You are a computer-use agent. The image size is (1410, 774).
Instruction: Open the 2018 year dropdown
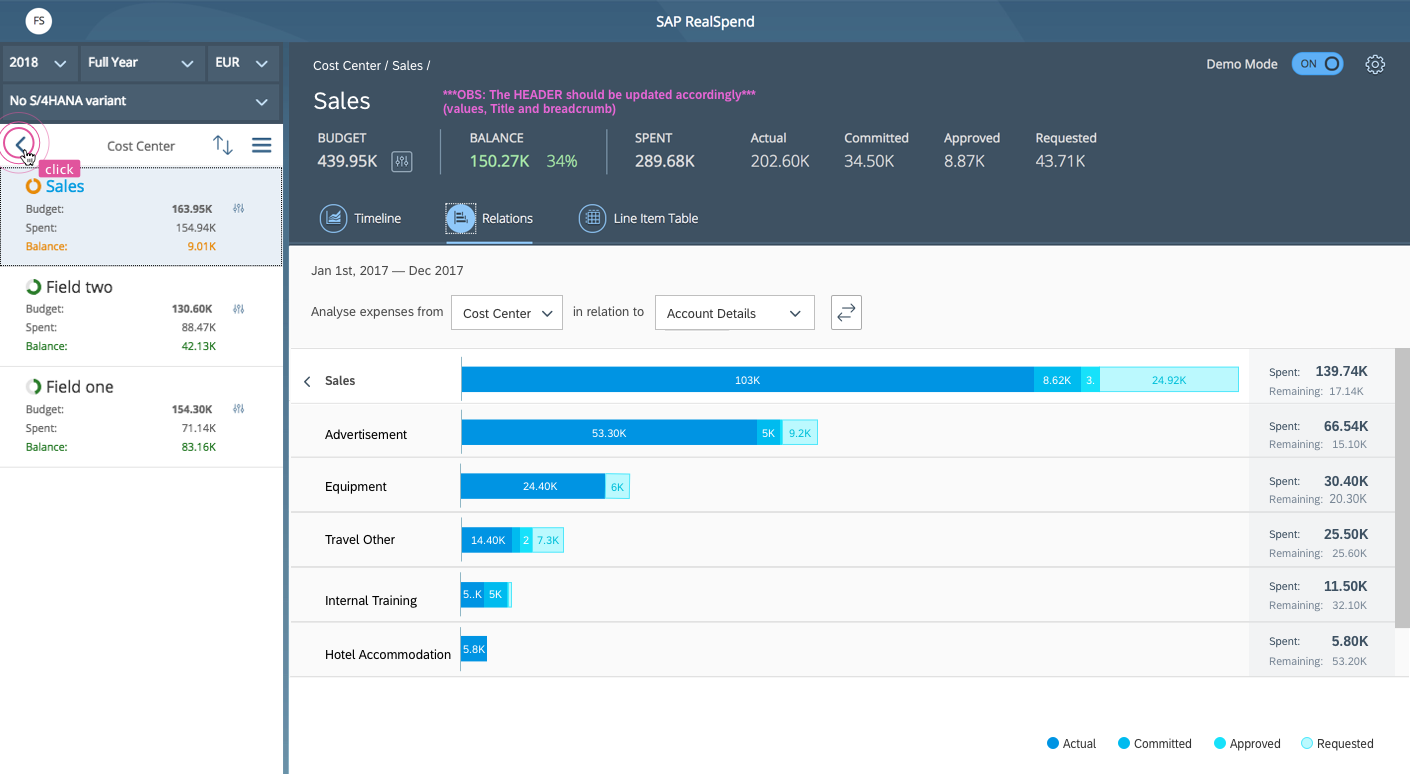click(x=39, y=63)
